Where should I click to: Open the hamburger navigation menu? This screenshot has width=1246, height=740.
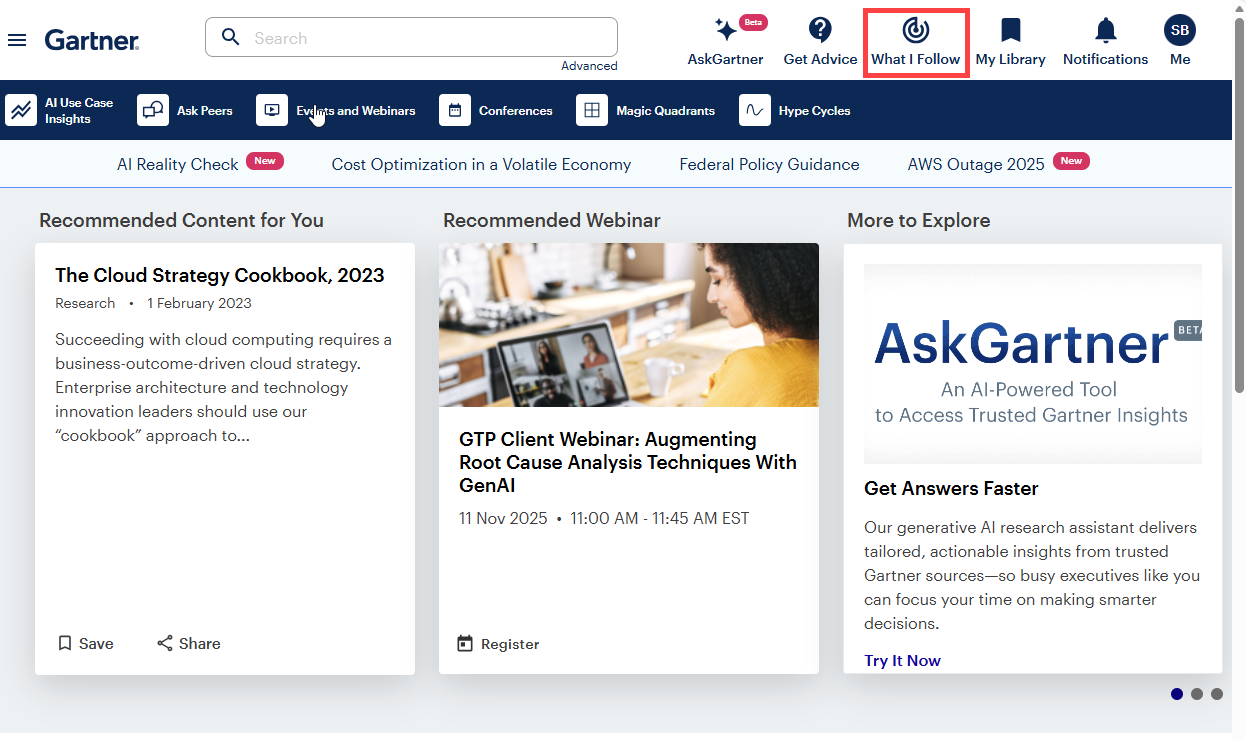tap(17, 40)
